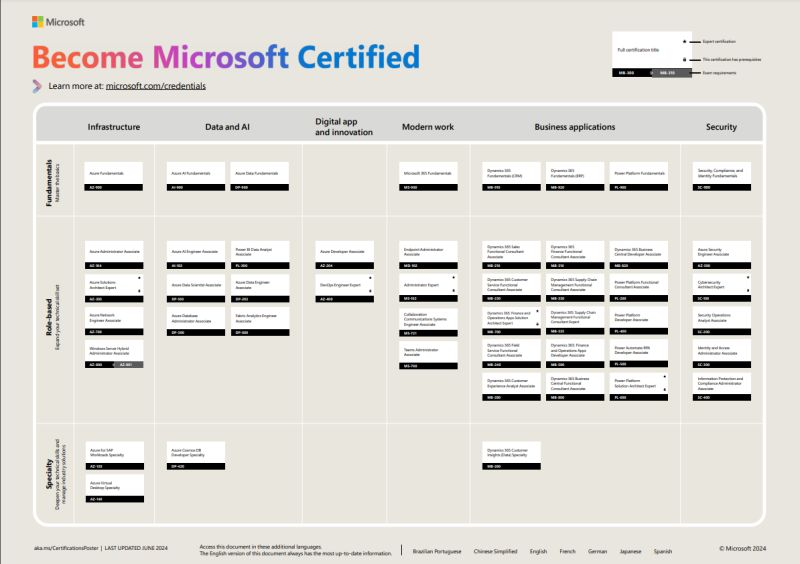Select the Azure Solutions Architect Expert card
This screenshot has height=564, width=800.
114,288
